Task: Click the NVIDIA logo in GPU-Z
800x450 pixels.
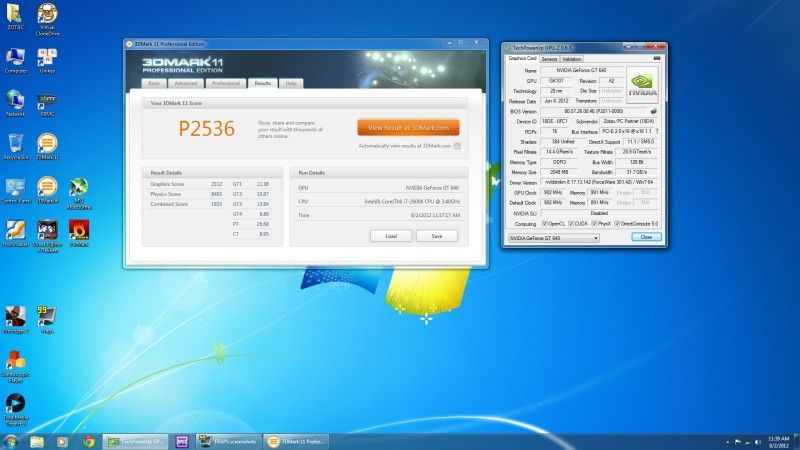Action: (x=642, y=85)
